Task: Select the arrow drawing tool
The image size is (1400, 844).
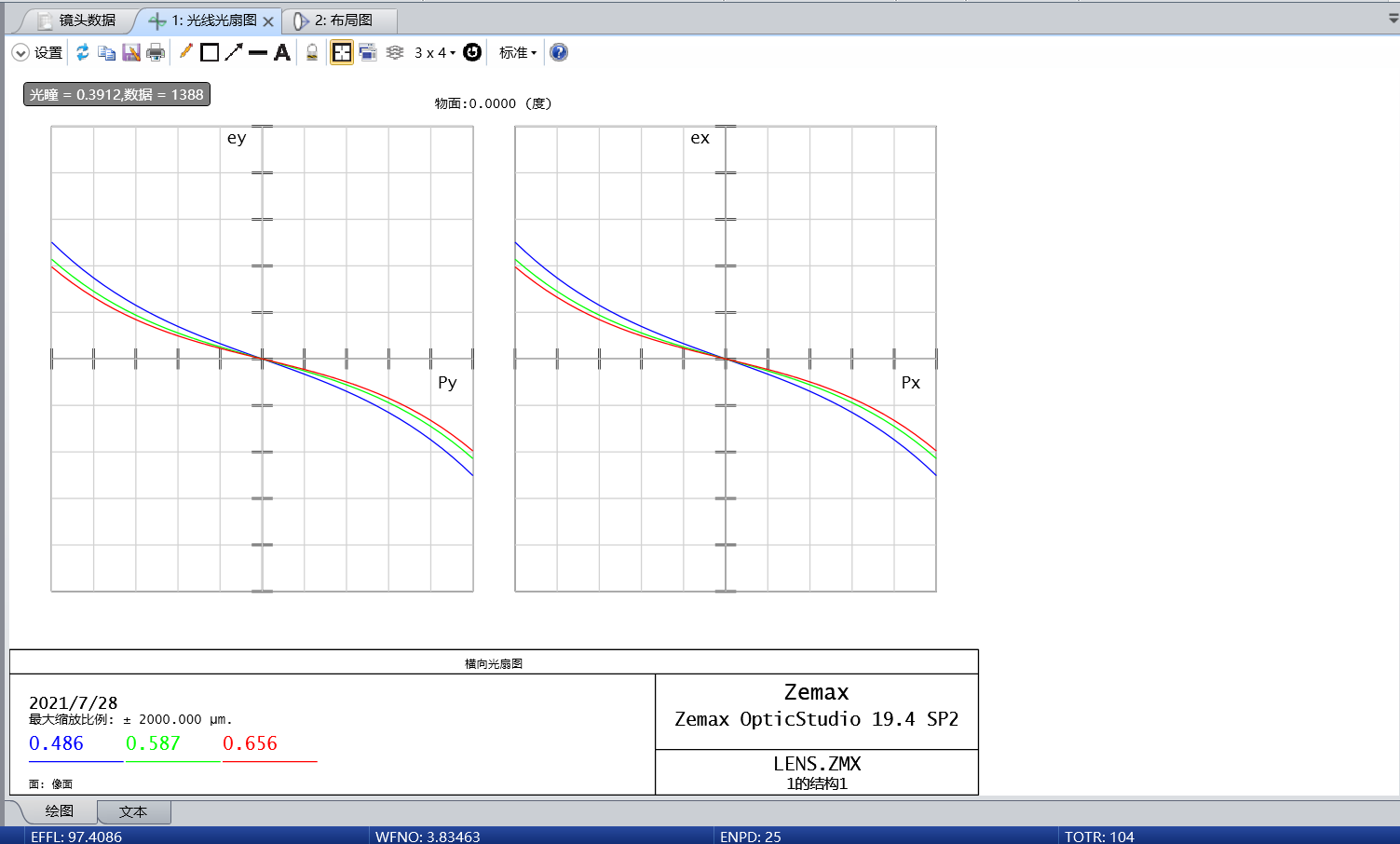Action: click(234, 52)
